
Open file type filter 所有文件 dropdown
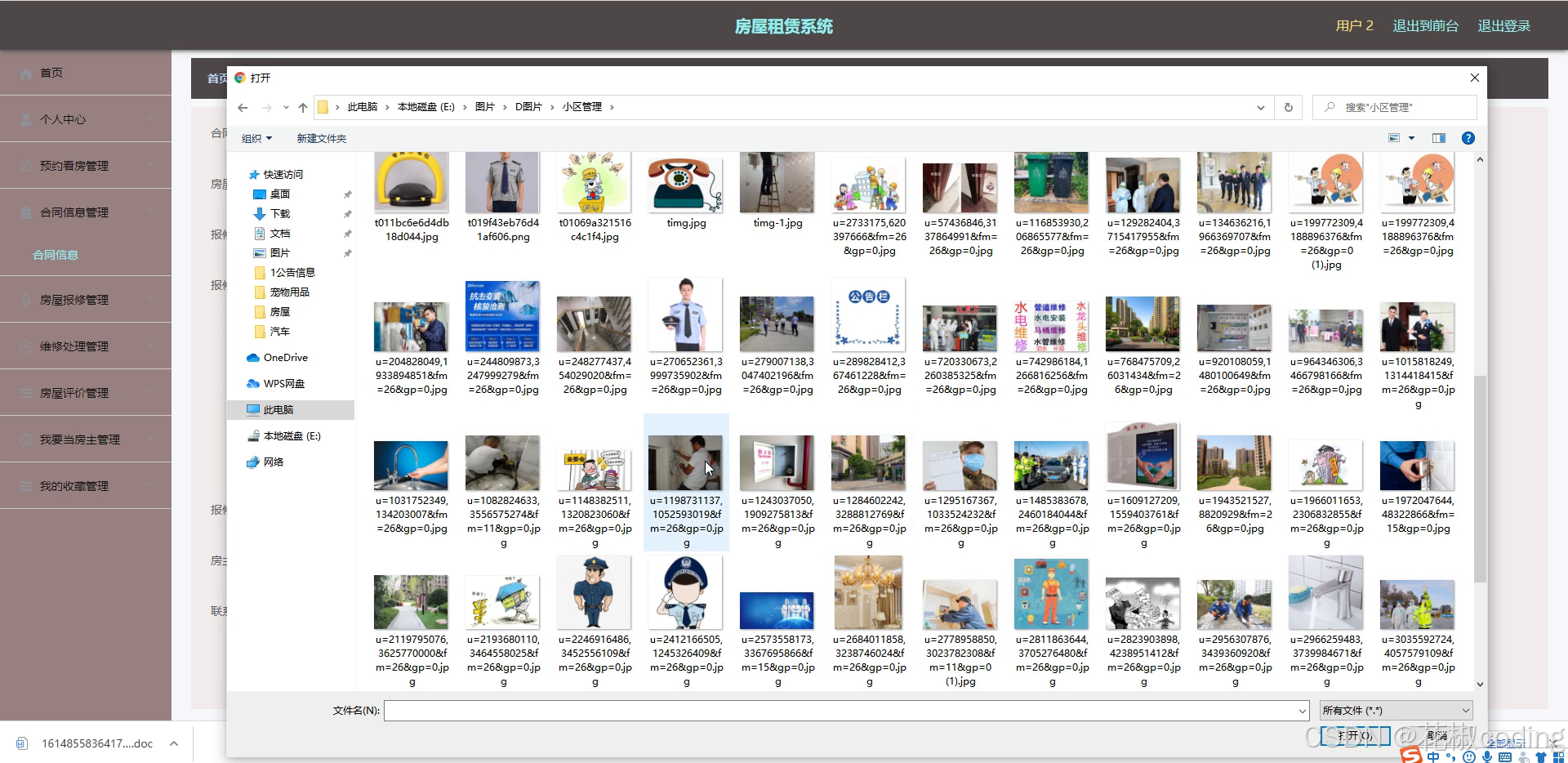click(1396, 710)
